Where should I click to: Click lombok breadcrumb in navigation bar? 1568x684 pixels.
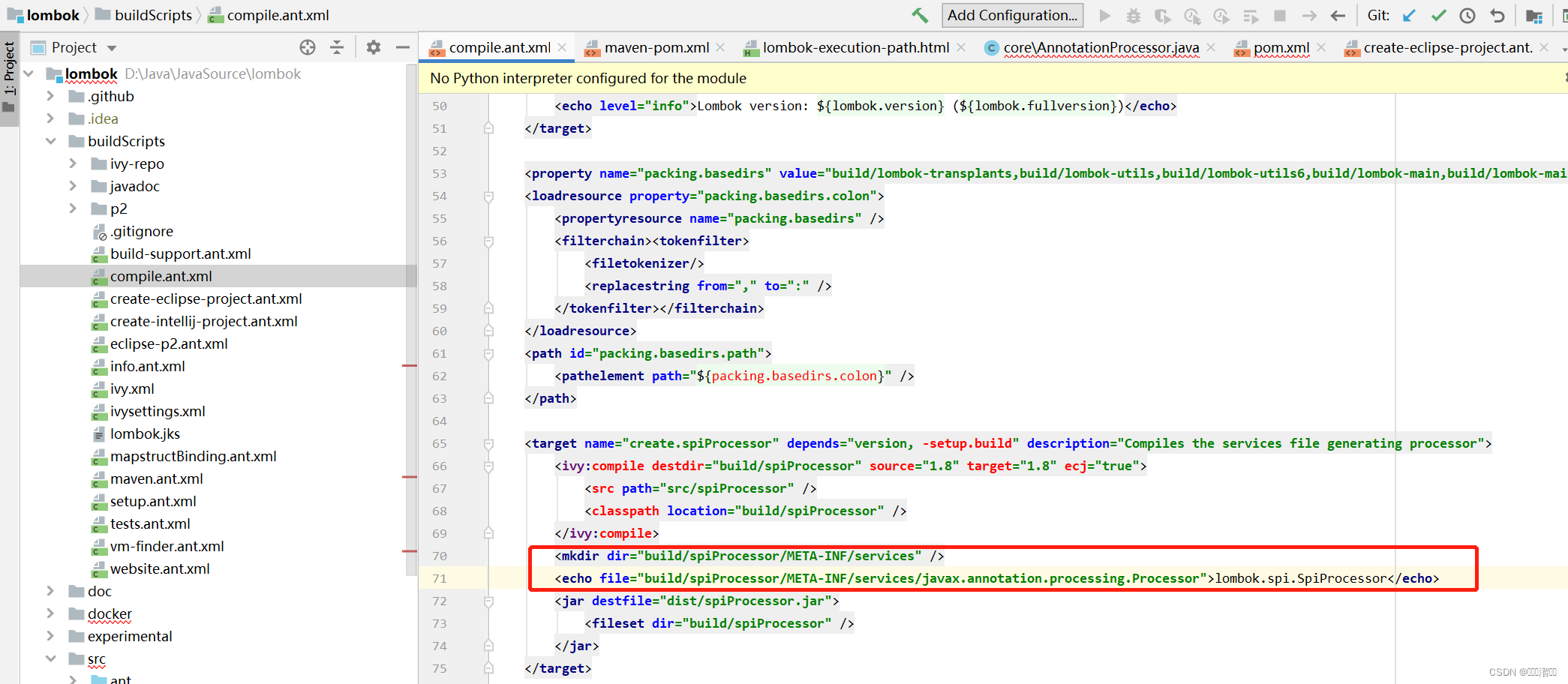point(44,15)
